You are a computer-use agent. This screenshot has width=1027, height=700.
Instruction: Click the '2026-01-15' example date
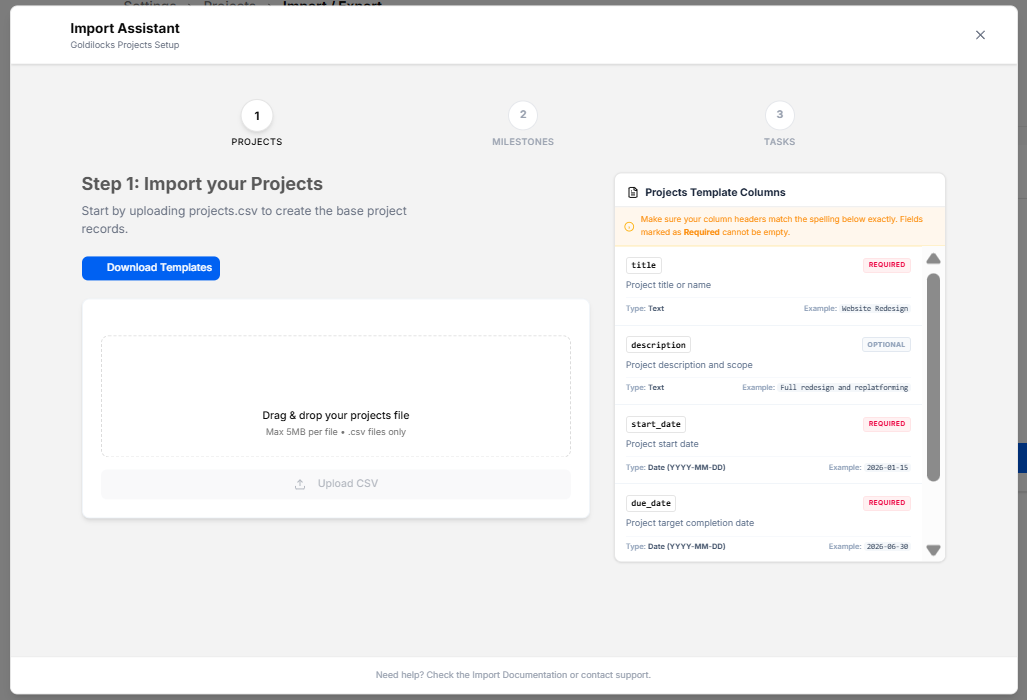tap(887, 468)
